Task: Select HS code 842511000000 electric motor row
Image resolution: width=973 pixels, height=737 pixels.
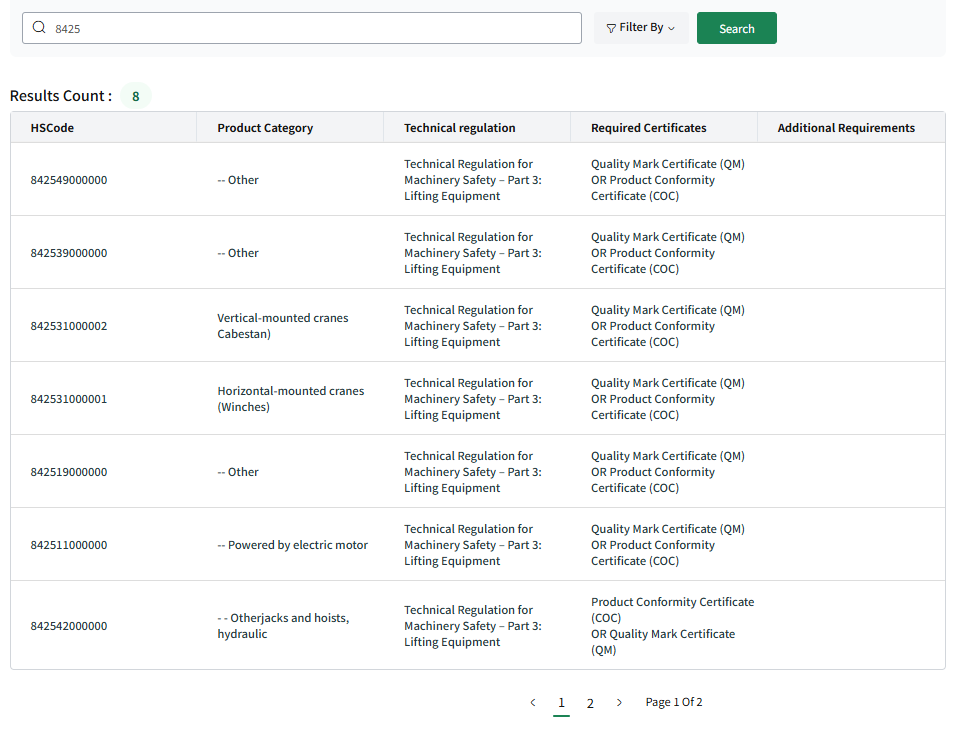Action: point(478,545)
